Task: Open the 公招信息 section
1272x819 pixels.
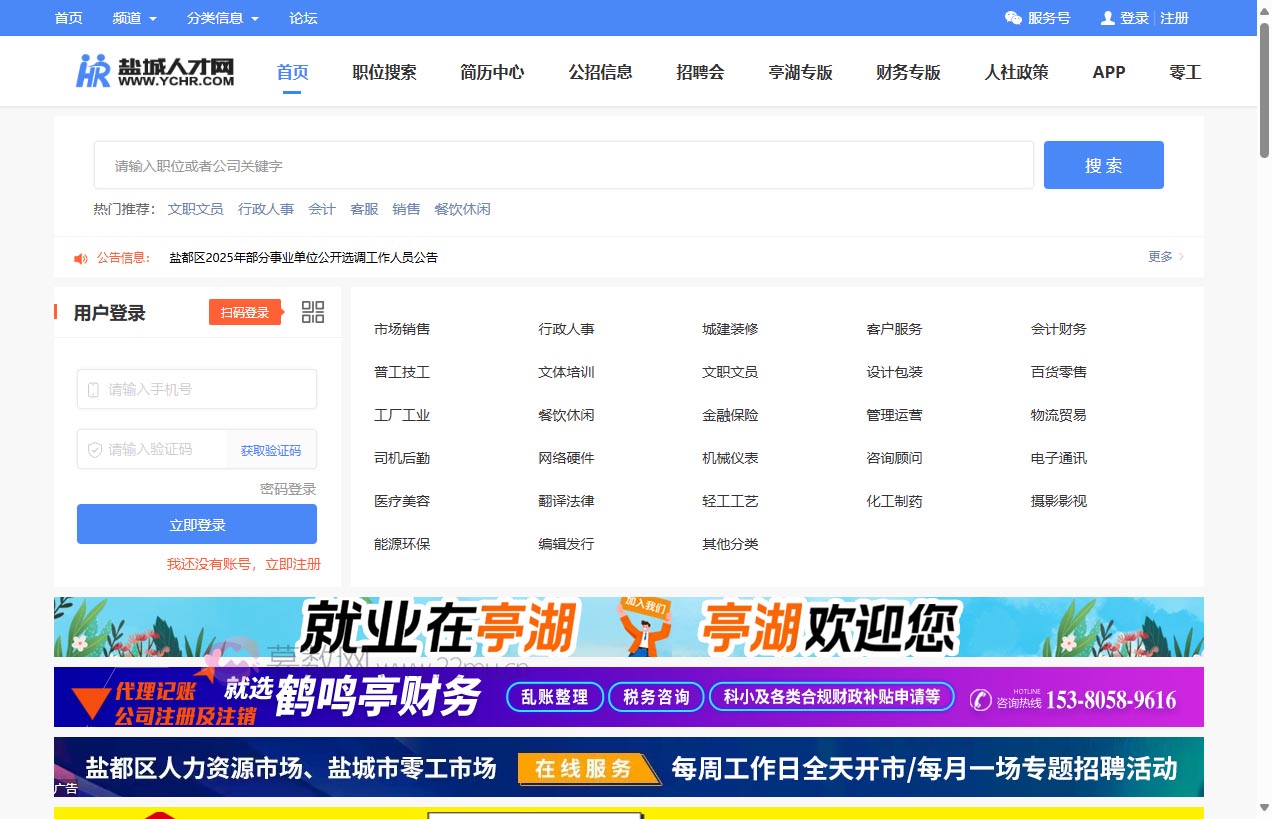Action: point(600,71)
